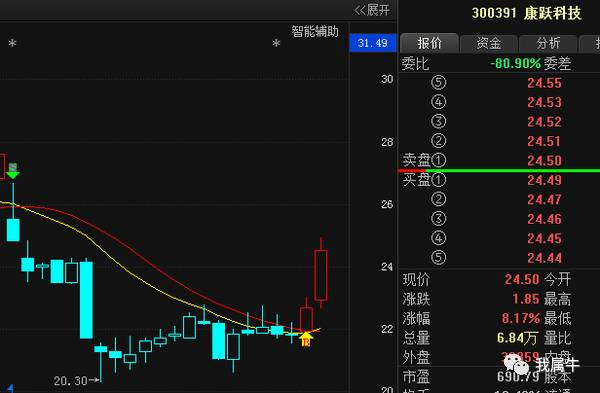This screenshot has width=600, height=393.
Task: Expand the panel with <<展开
Action: pyautogui.click(x=372, y=10)
